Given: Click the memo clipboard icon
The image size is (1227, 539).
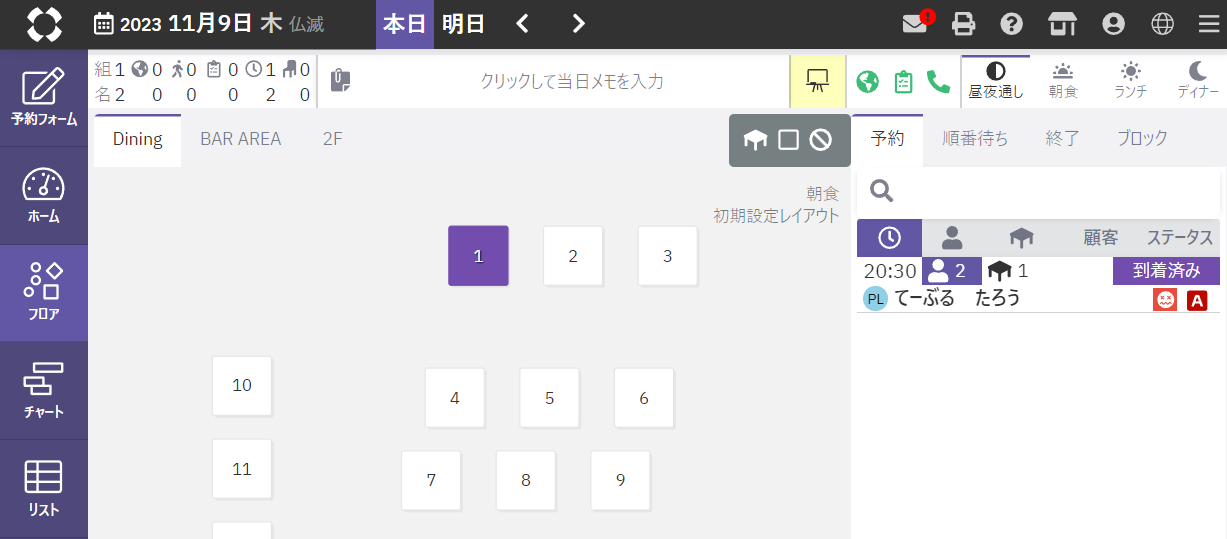Looking at the screenshot, I should pos(341,81).
